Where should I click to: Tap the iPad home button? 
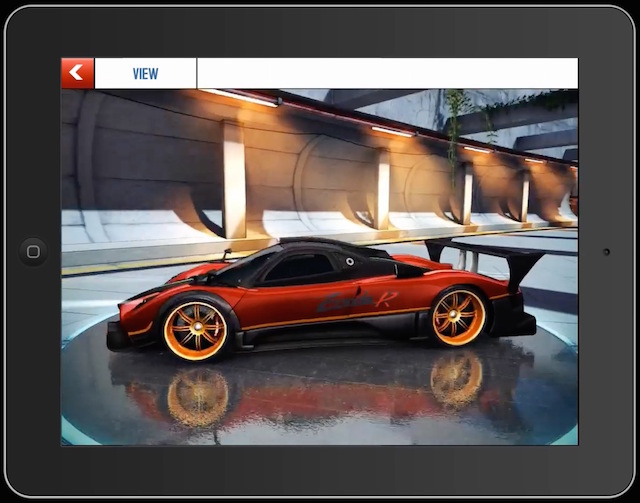tap(33, 252)
